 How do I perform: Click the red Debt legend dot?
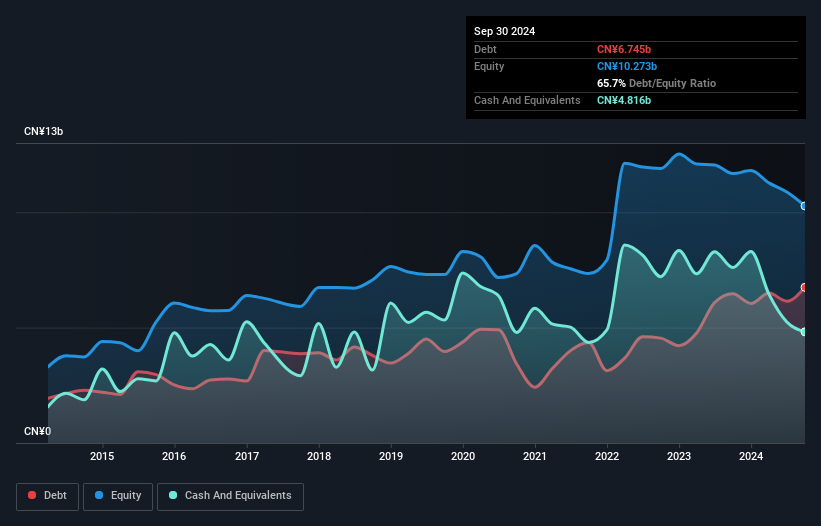[32, 495]
